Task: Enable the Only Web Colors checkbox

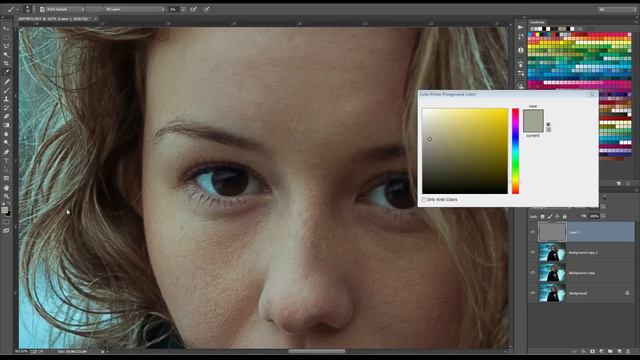Action: tap(424, 200)
